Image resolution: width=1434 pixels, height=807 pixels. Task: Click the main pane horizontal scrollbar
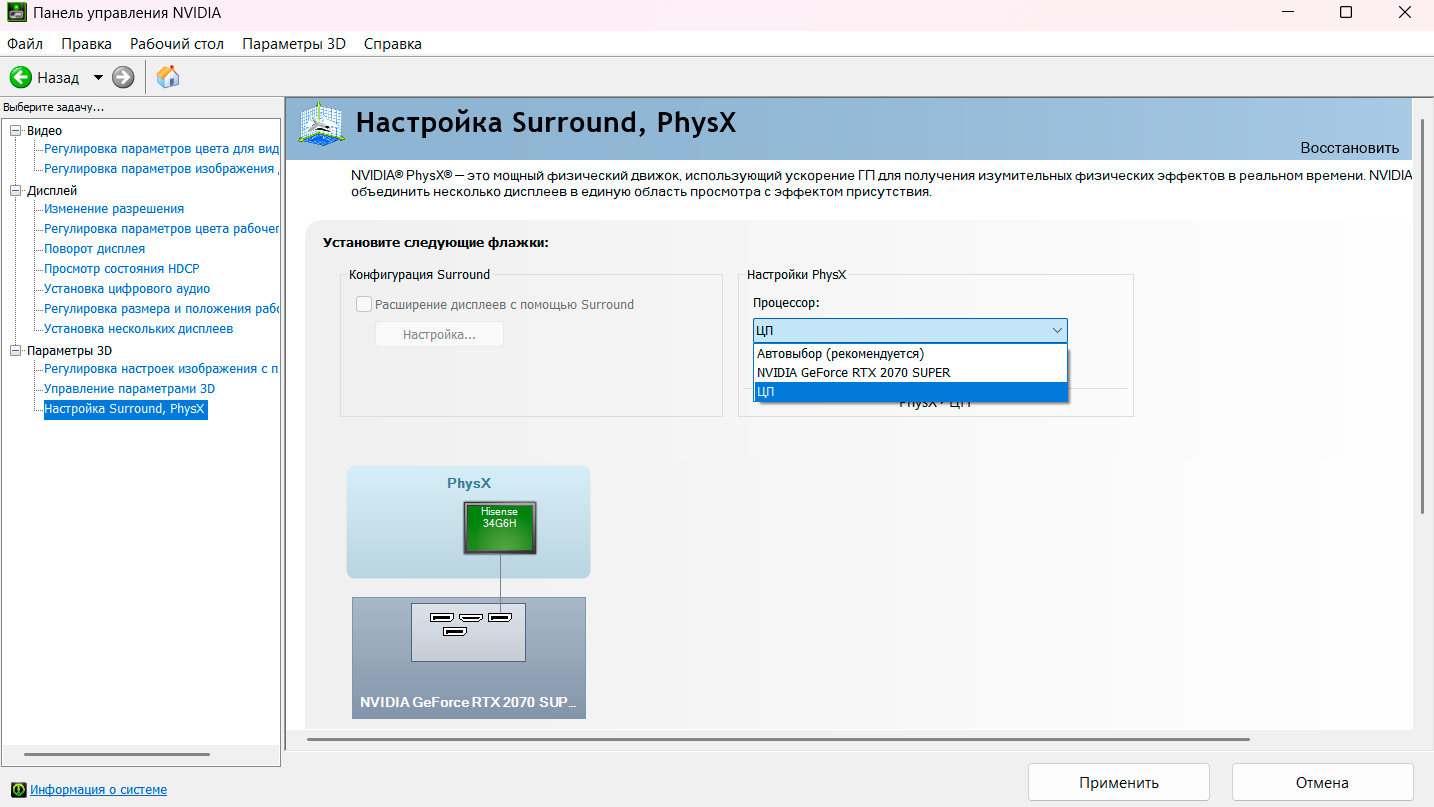778,740
